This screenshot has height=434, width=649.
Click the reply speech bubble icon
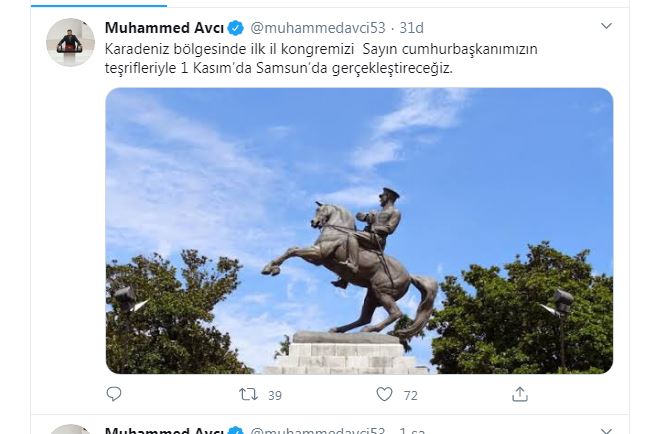pyautogui.click(x=114, y=394)
